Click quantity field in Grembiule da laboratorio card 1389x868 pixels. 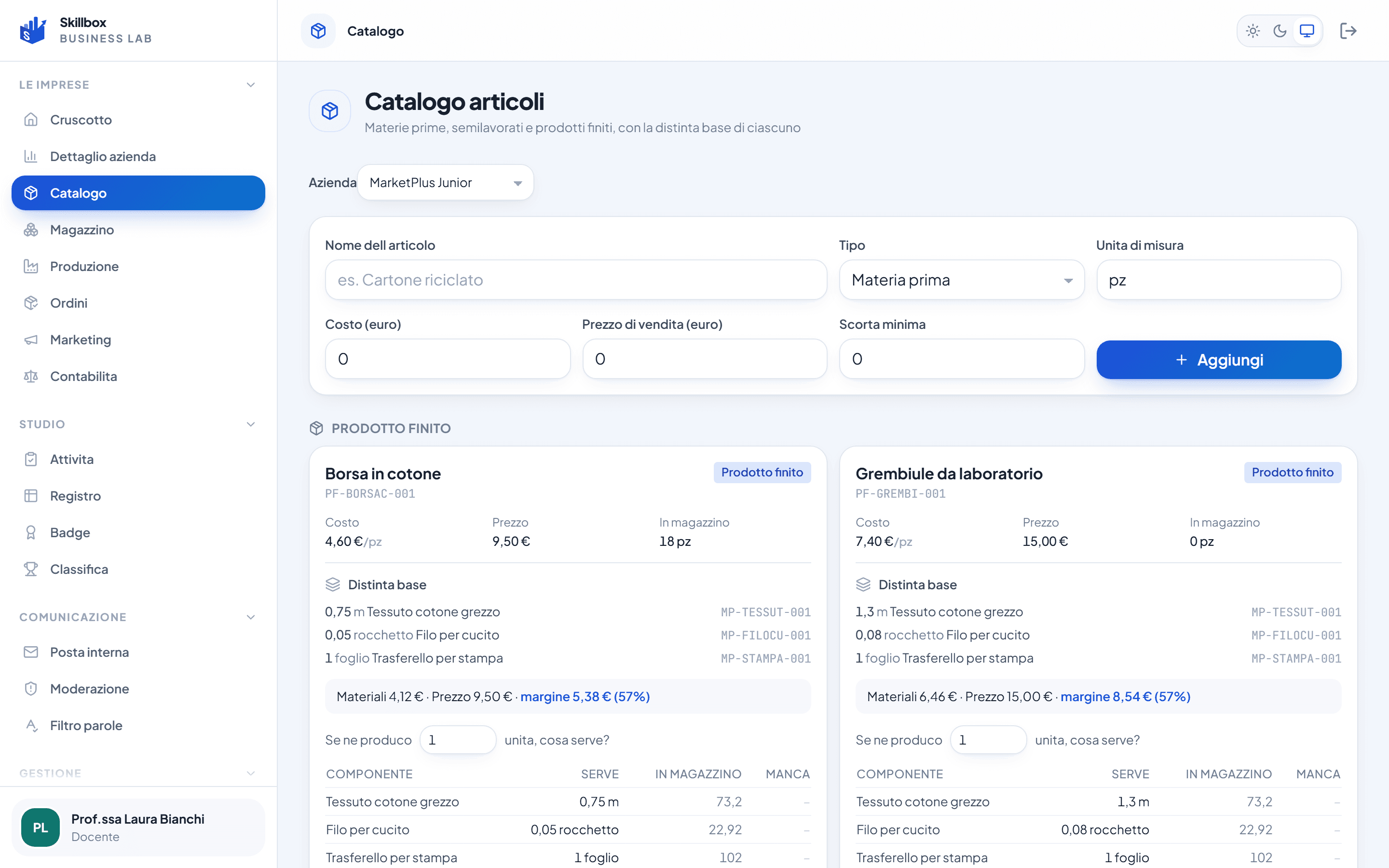[988, 740]
